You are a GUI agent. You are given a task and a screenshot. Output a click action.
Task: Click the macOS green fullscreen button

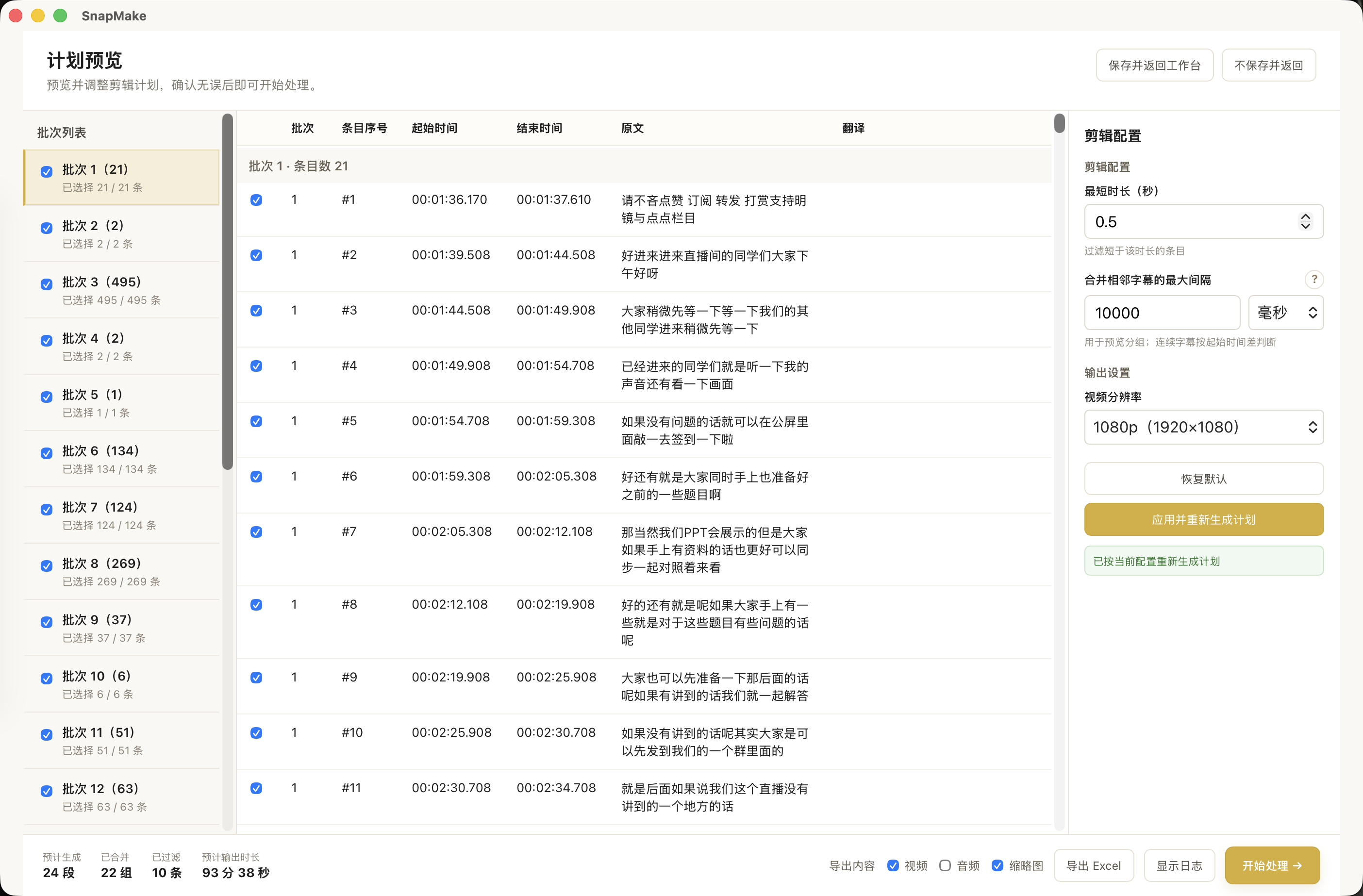tap(60, 16)
